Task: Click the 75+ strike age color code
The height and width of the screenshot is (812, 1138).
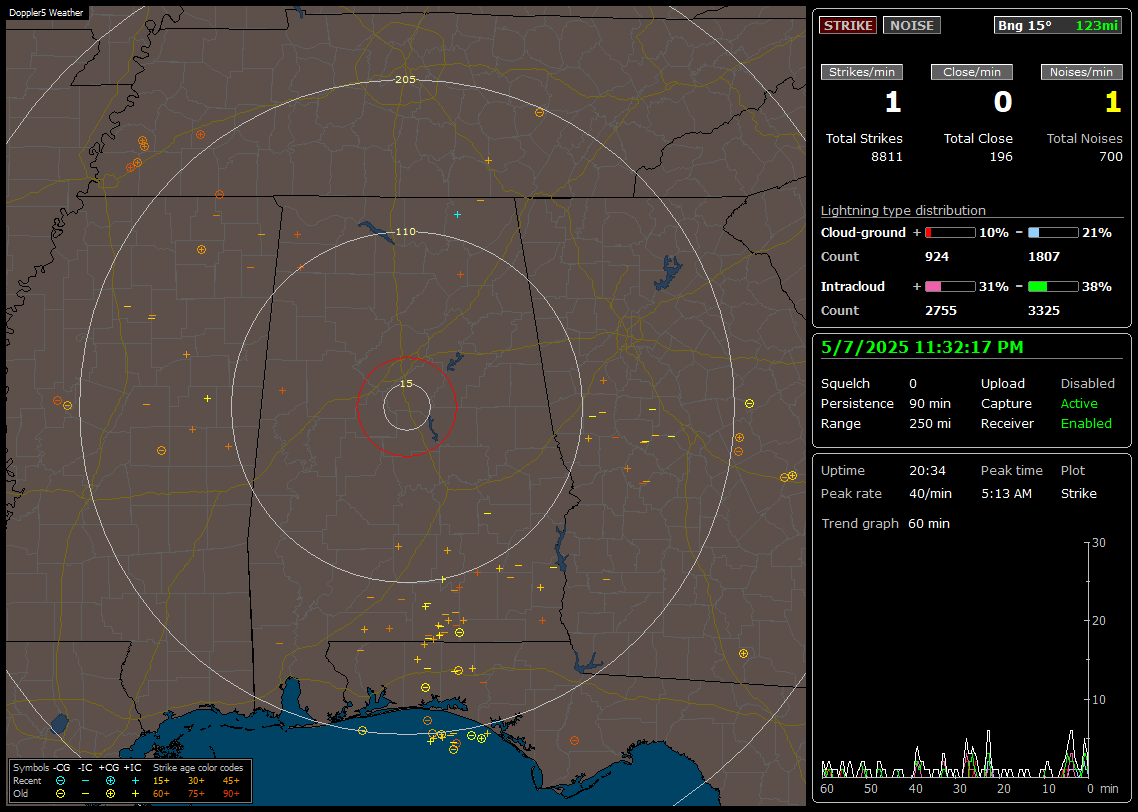Action: (196, 794)
